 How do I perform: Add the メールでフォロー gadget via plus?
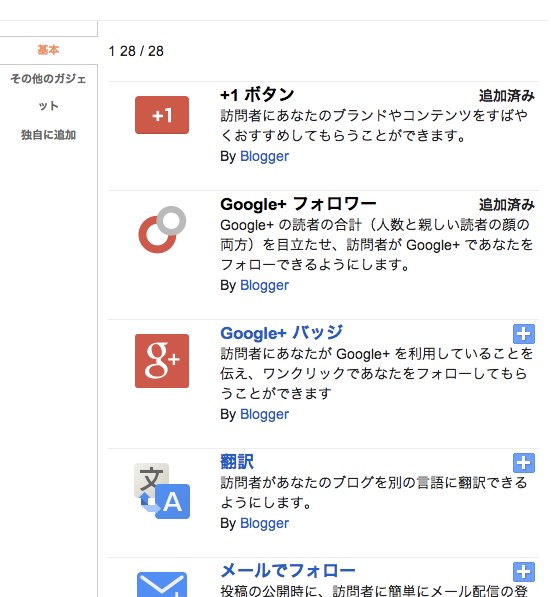click(524, 572)
